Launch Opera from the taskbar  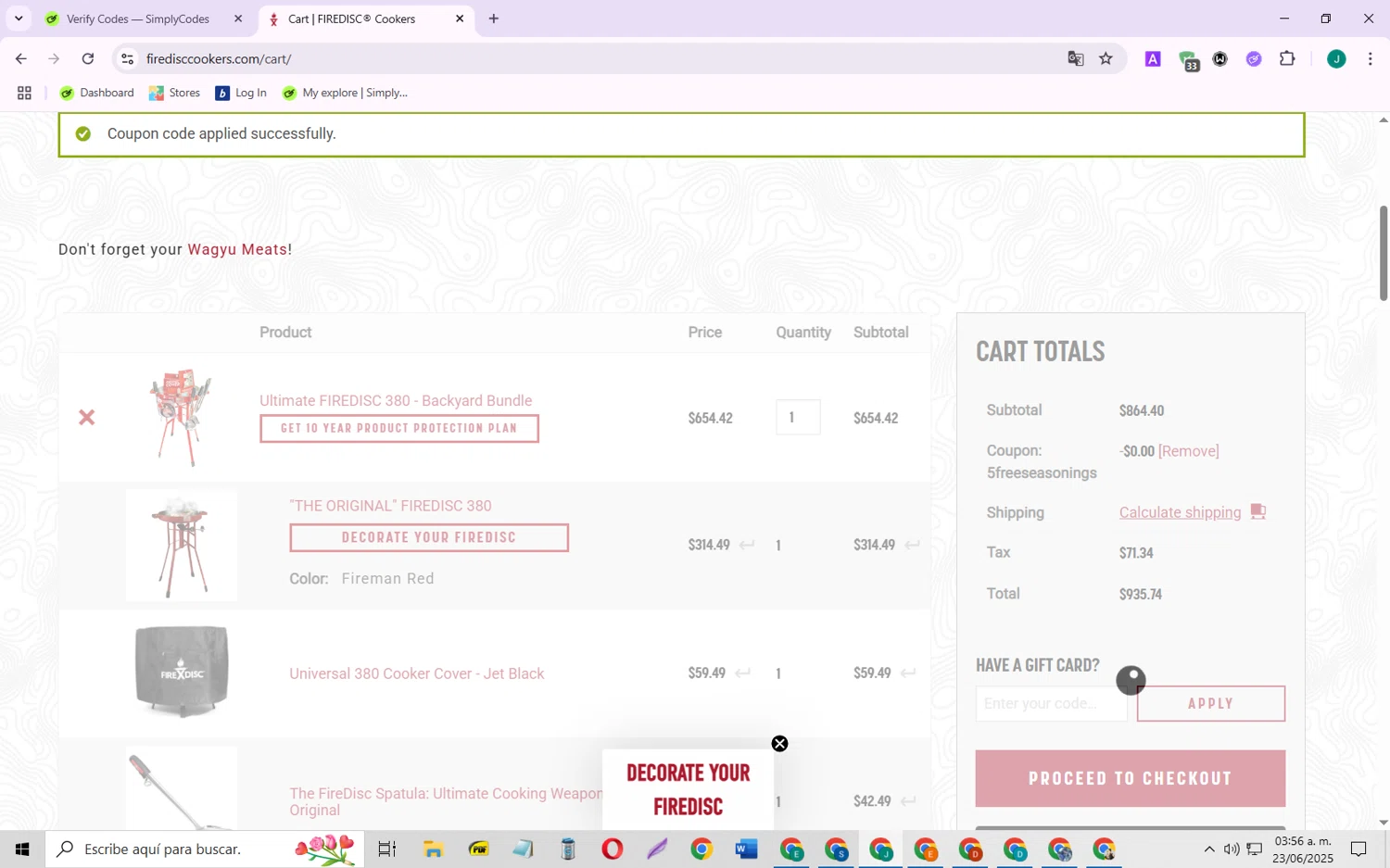[612, 849]
